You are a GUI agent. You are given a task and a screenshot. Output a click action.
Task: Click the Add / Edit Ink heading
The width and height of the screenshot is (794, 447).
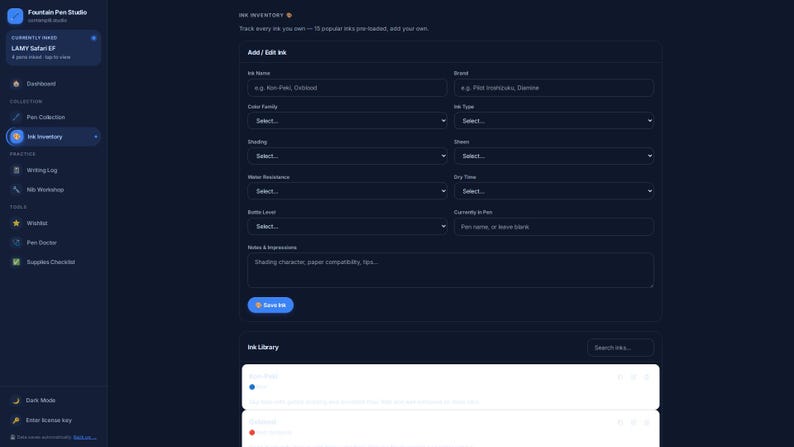click(267, 53)
